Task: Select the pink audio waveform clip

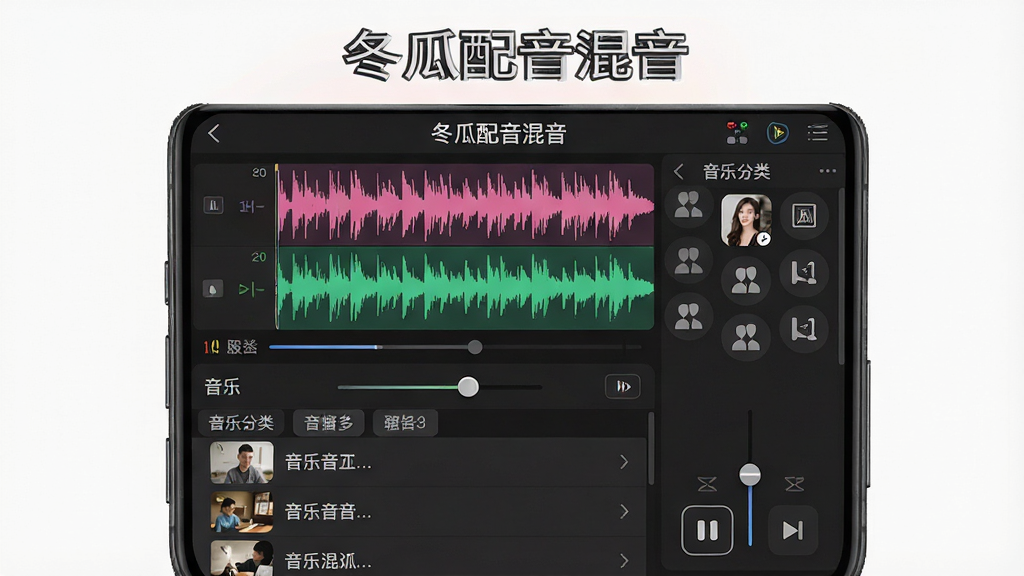Action: [x=466, y=204]
